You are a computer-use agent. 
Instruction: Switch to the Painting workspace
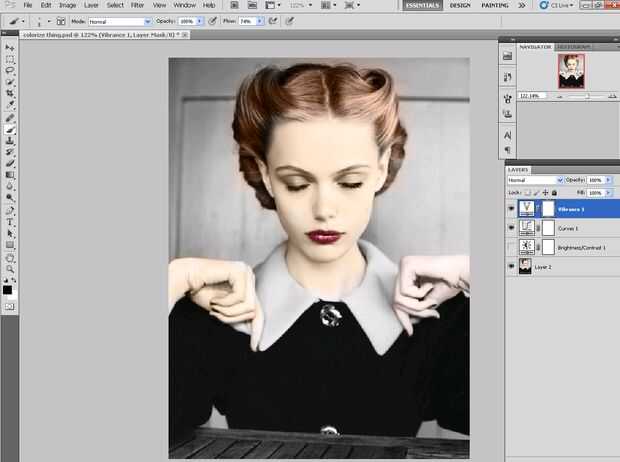tap(495, 5)
